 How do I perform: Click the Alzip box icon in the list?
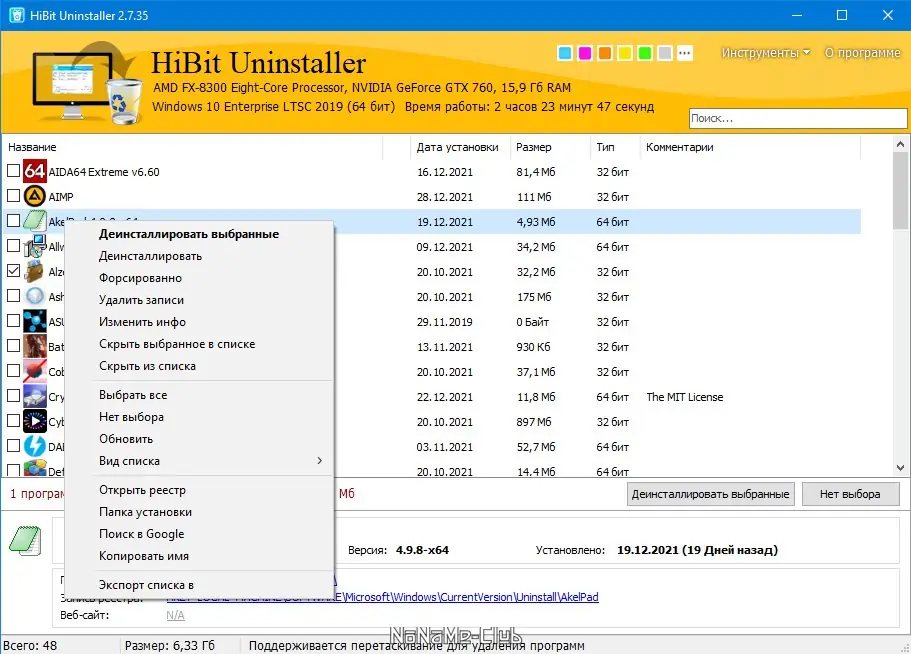point(35,271)
